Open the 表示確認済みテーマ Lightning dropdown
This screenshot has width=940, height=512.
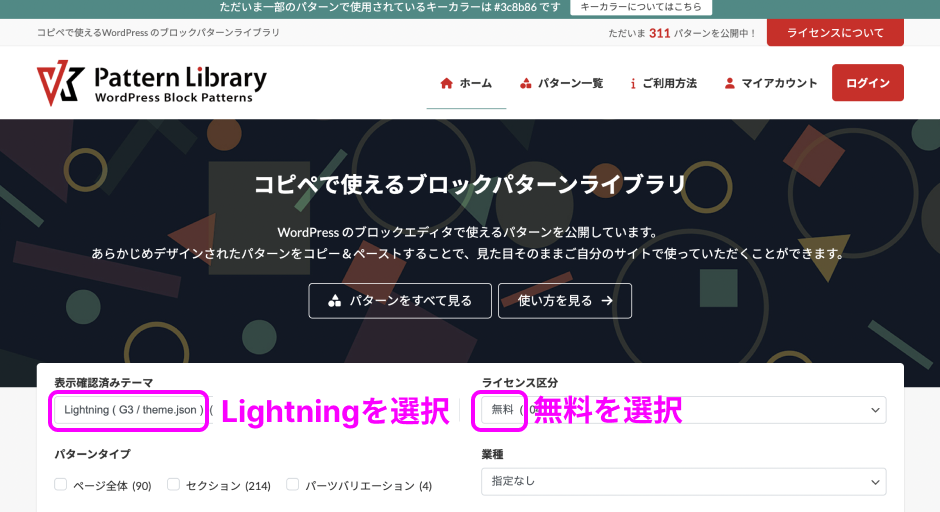pyautogui.click(x=133, y=410)
